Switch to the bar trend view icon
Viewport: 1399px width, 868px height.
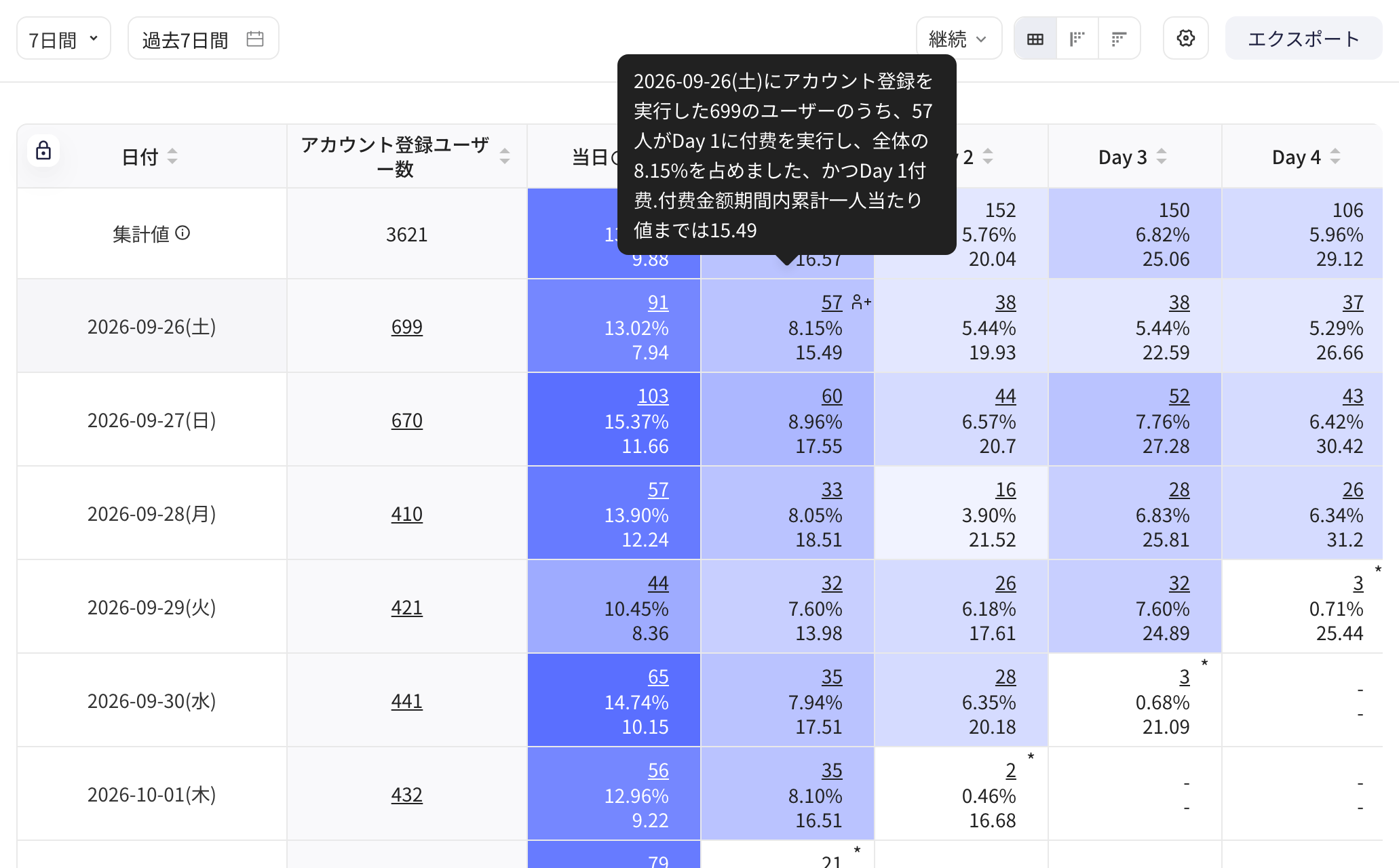point(1119,39)
